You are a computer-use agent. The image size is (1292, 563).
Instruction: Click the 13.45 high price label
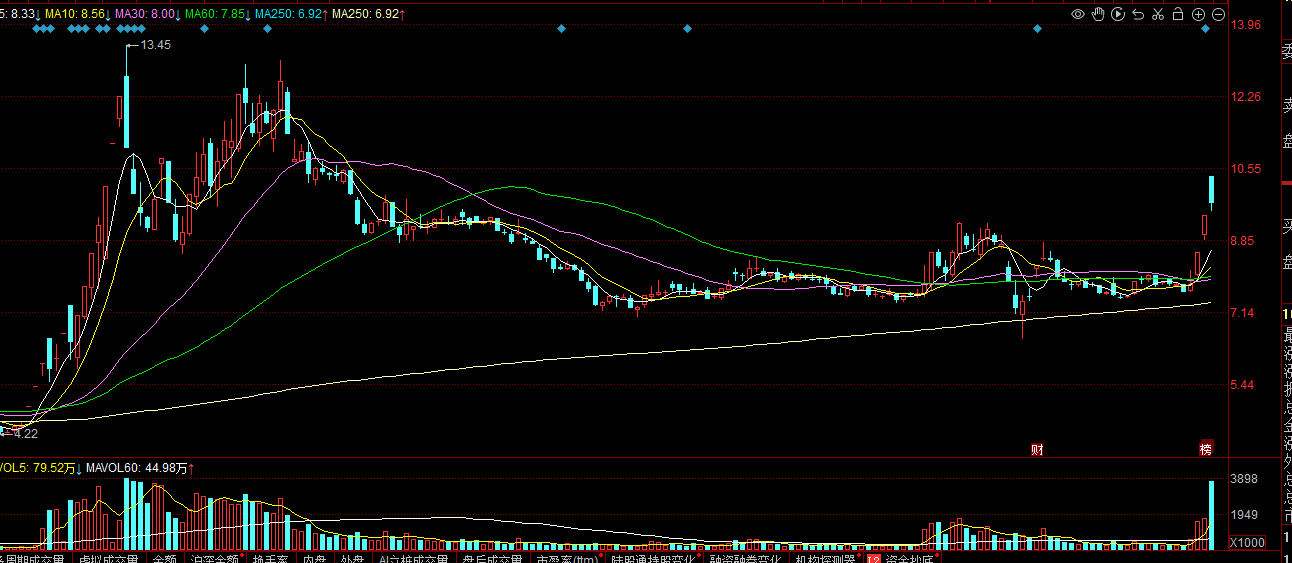[x=157, y=45]
